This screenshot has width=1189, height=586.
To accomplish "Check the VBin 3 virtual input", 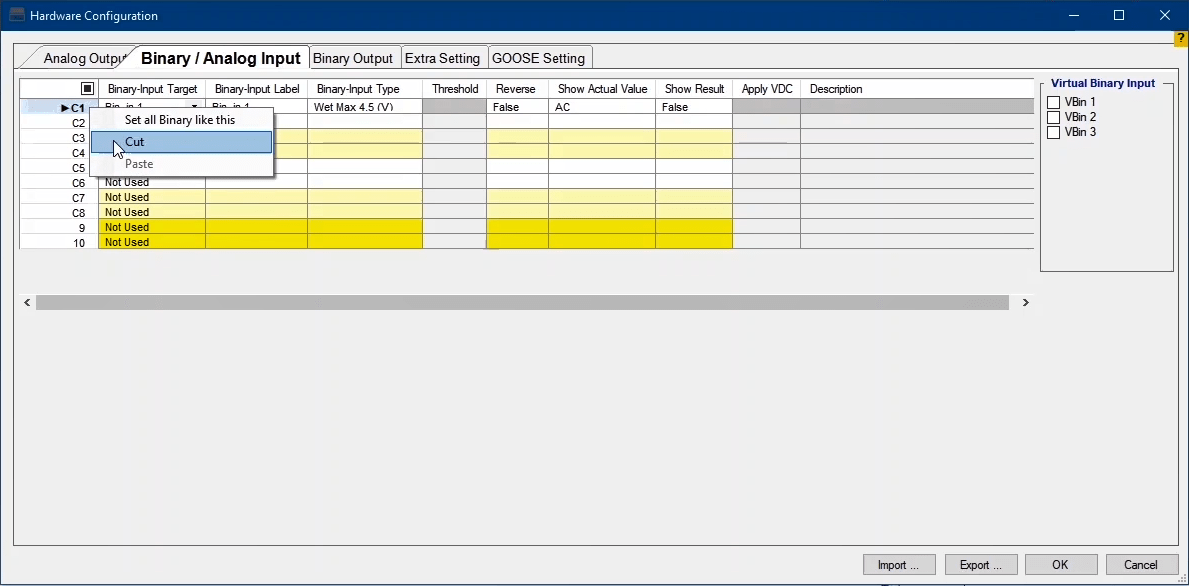I will click(x=1053, y=133).
